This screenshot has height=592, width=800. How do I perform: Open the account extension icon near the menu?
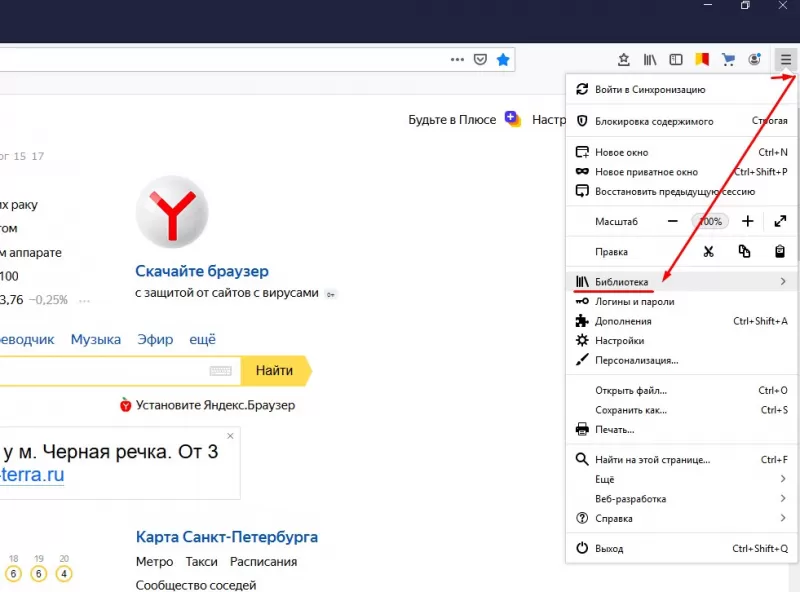tap(756, 59)
